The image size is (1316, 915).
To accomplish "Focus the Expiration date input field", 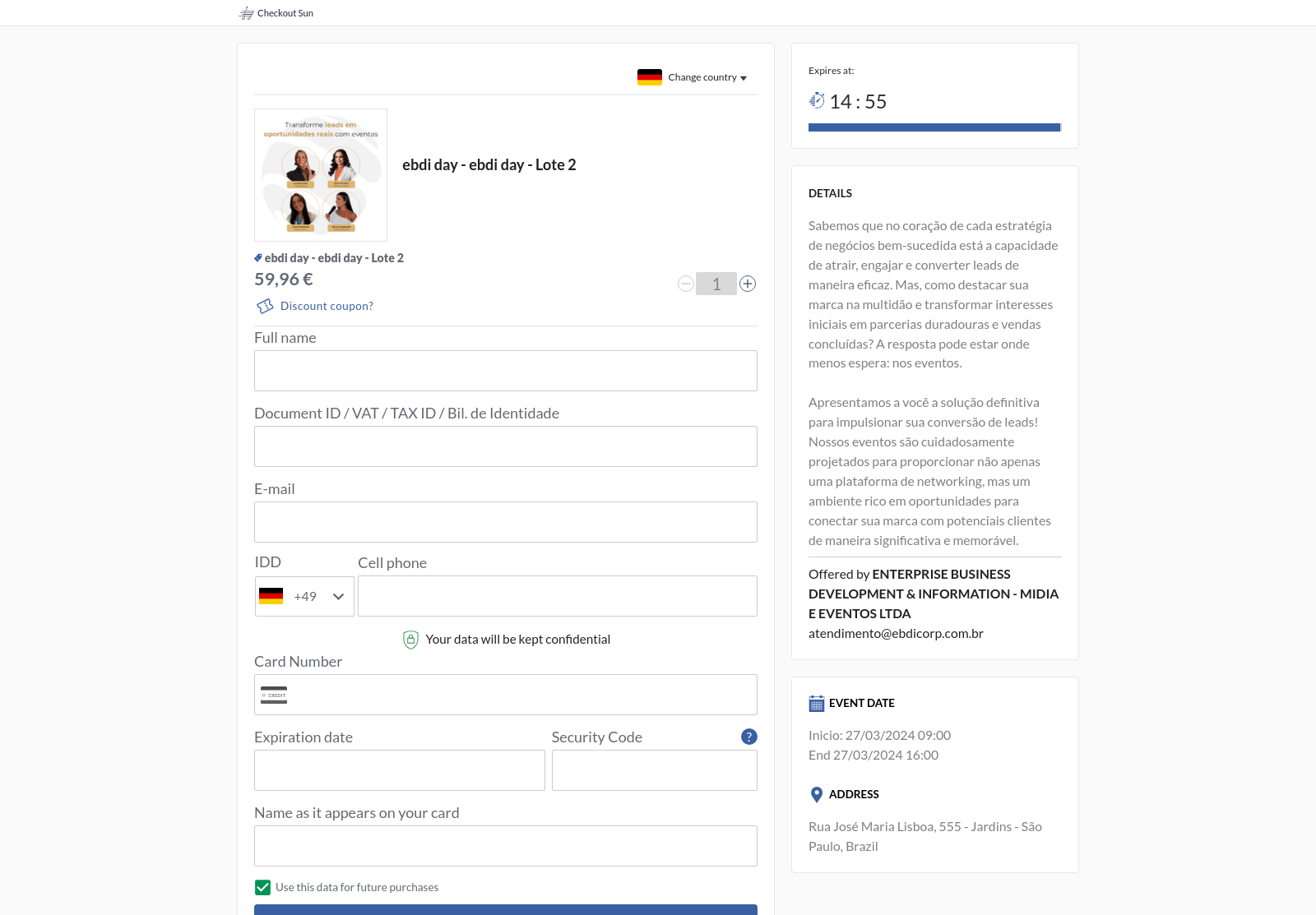I will [x=400, y=770].
